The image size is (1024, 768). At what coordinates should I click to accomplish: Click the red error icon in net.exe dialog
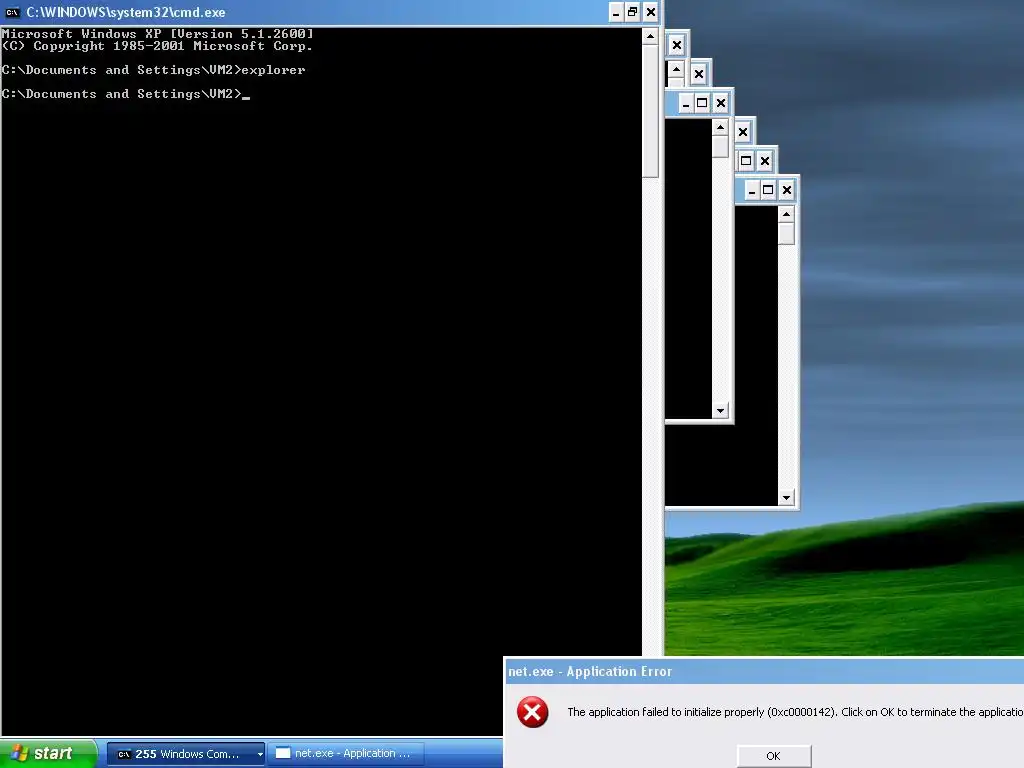(x=533, y=712)
